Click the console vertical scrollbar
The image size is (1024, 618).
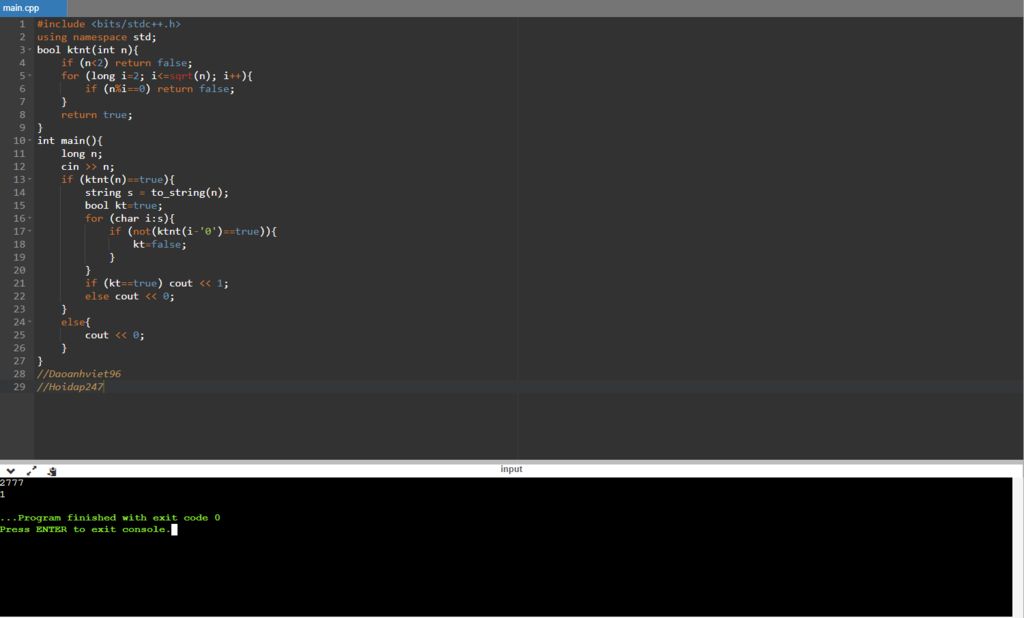(x=1017, y=547)
